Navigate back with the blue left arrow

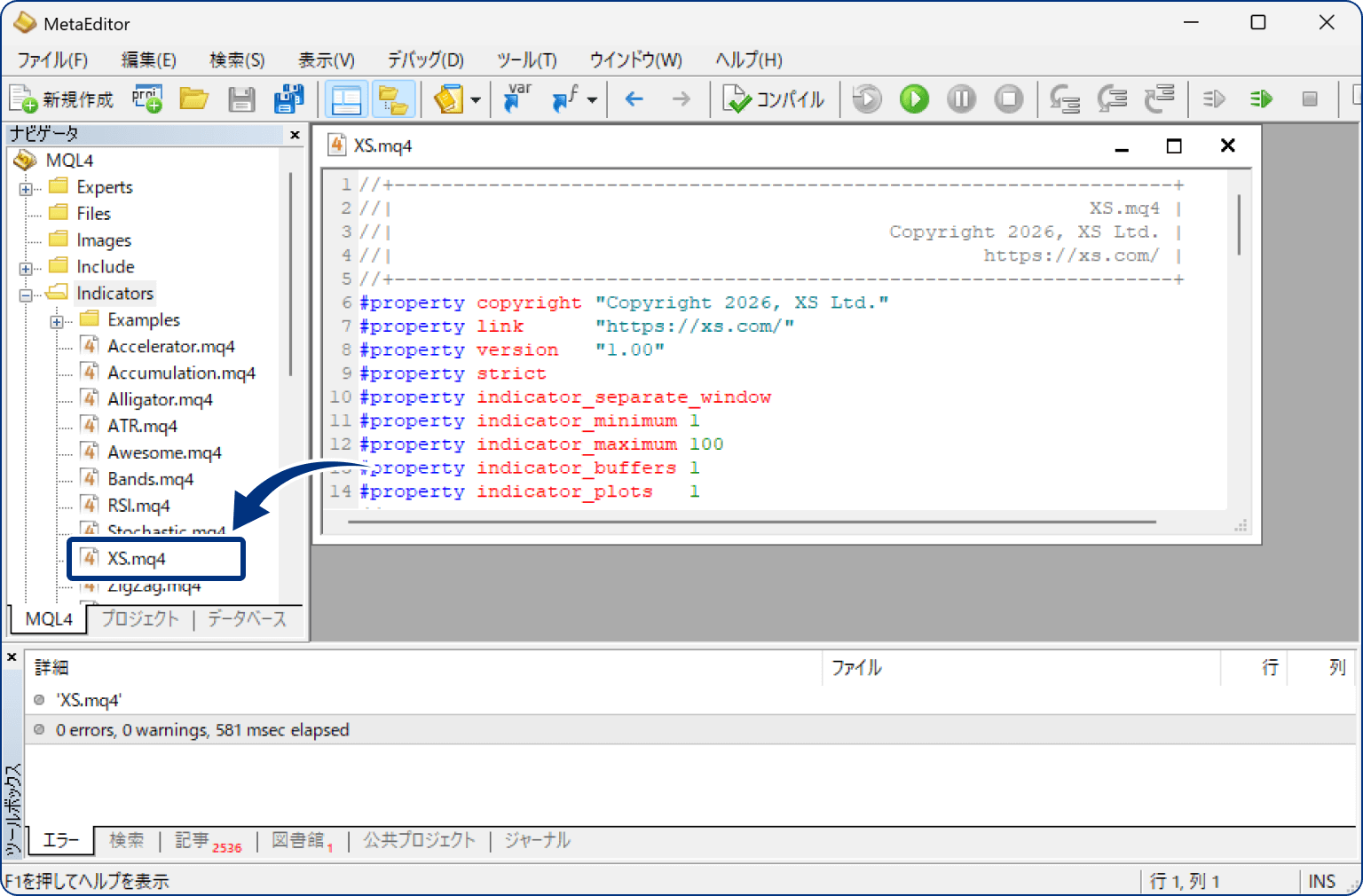(634, 99)
